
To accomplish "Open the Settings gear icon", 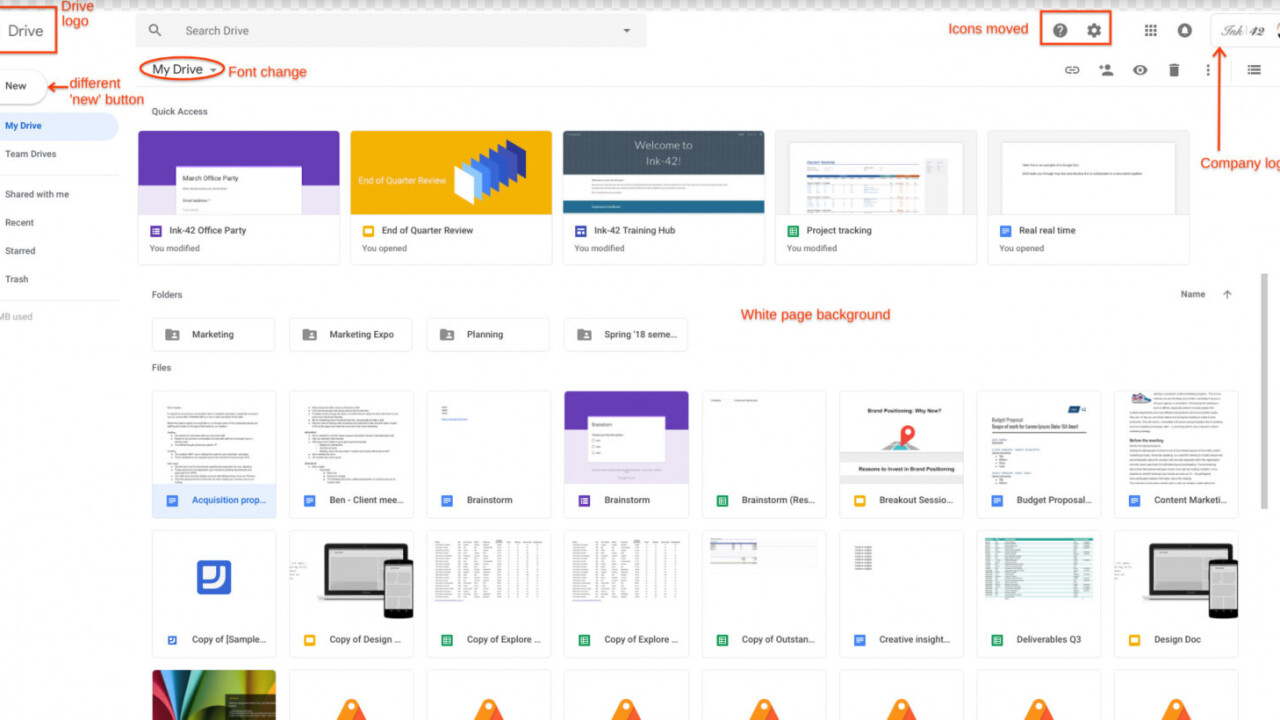I will 1094,31.
